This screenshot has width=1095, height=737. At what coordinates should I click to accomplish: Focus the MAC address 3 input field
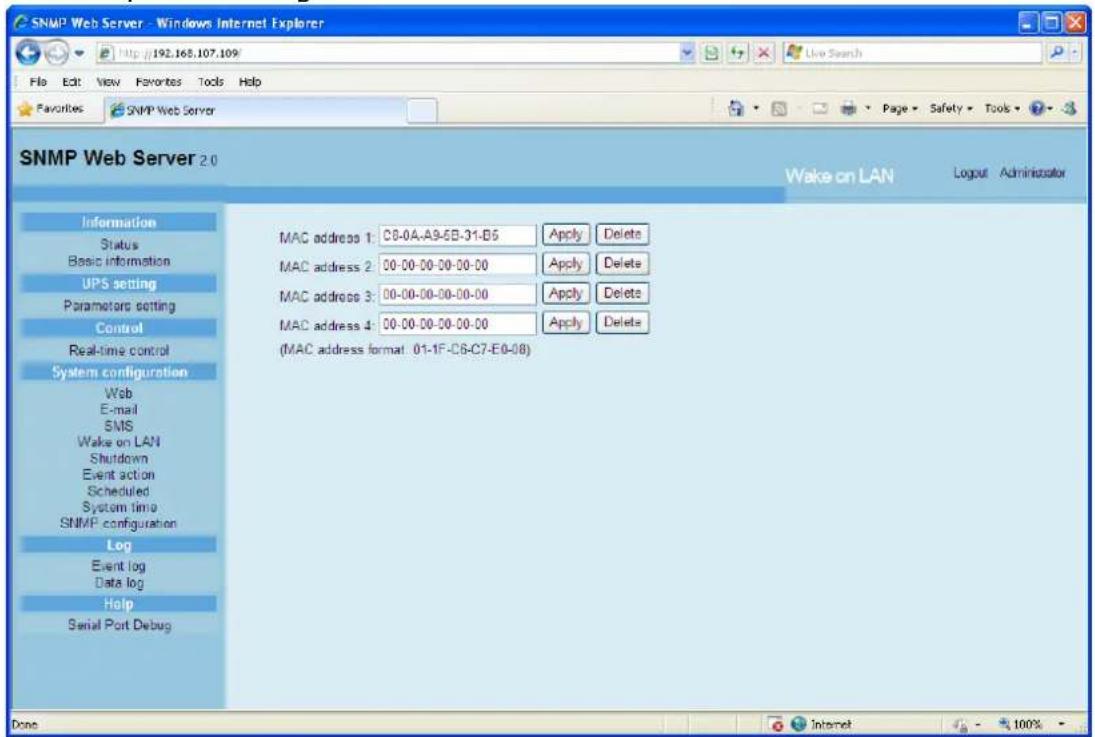pos(457,295)
